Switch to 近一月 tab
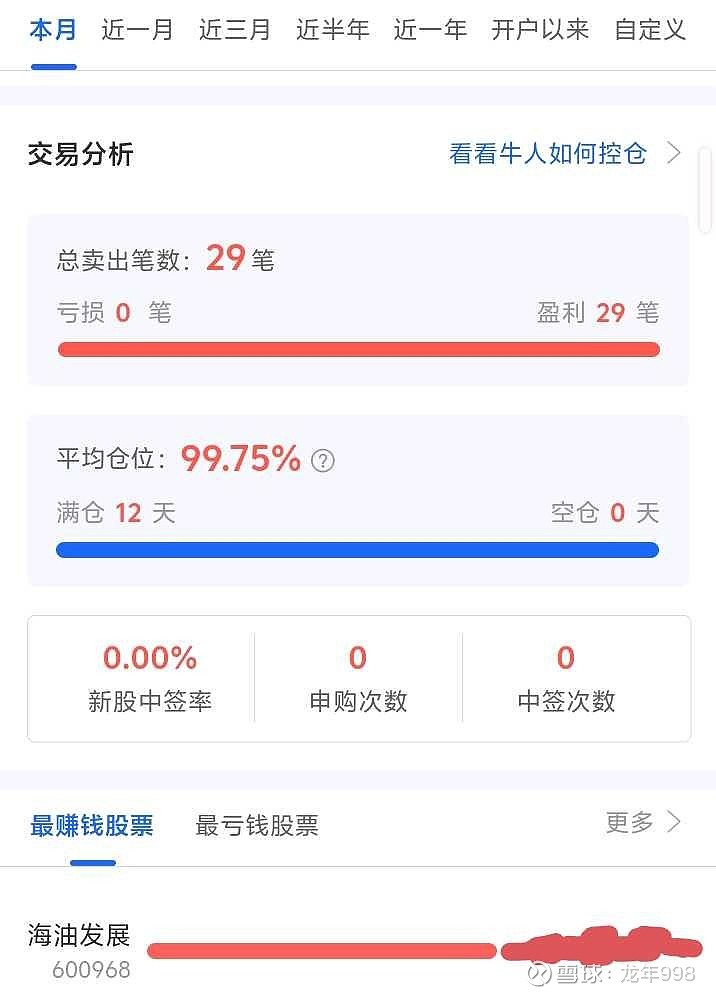This screenshot has width=716, height=996. pos(137,30)
